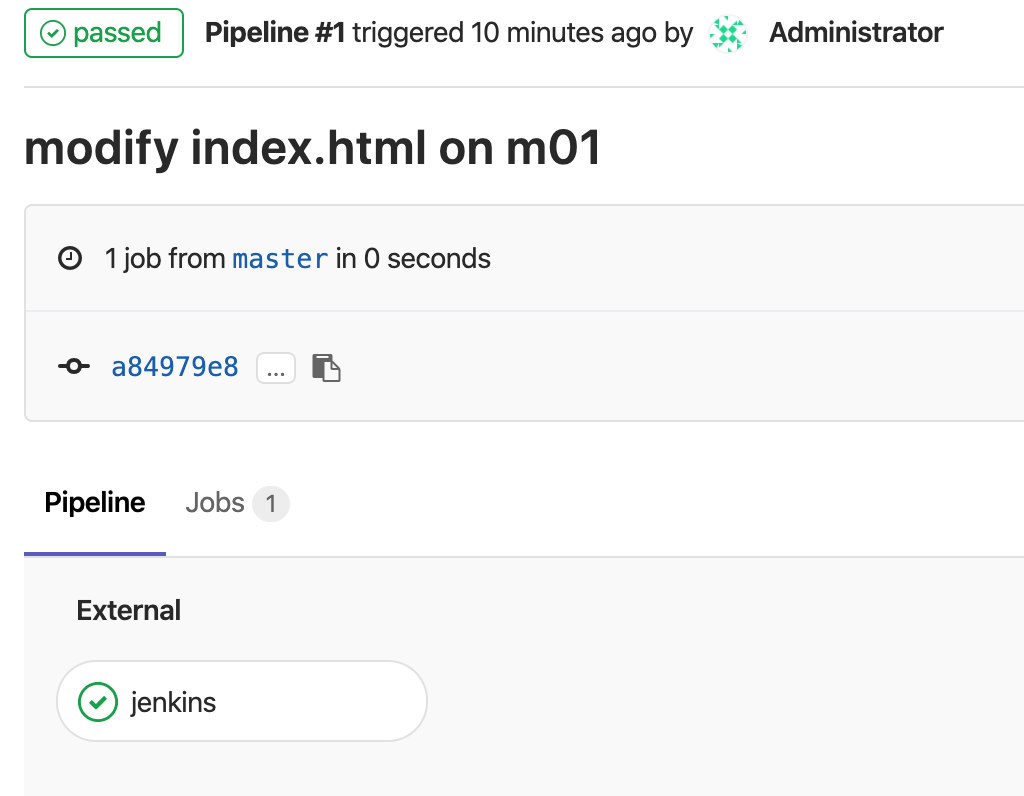
Task: Click the commit graph icon
Action: (74, 366)
